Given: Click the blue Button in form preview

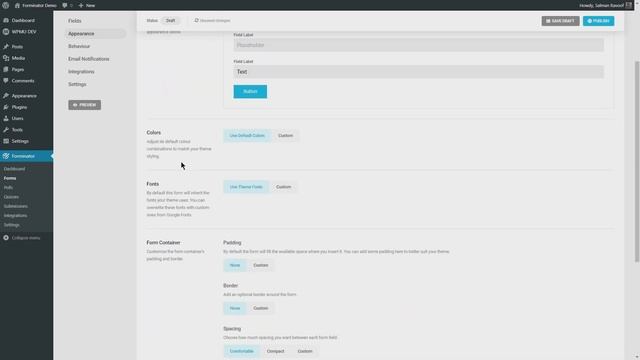Looking at the screenshot, I should tap(250, 91).
